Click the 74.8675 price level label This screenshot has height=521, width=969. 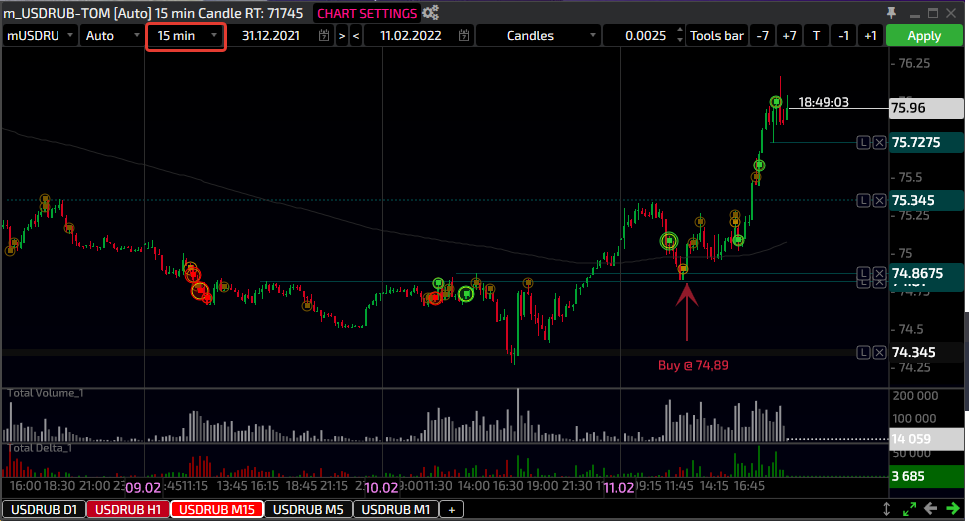point(926,273)
